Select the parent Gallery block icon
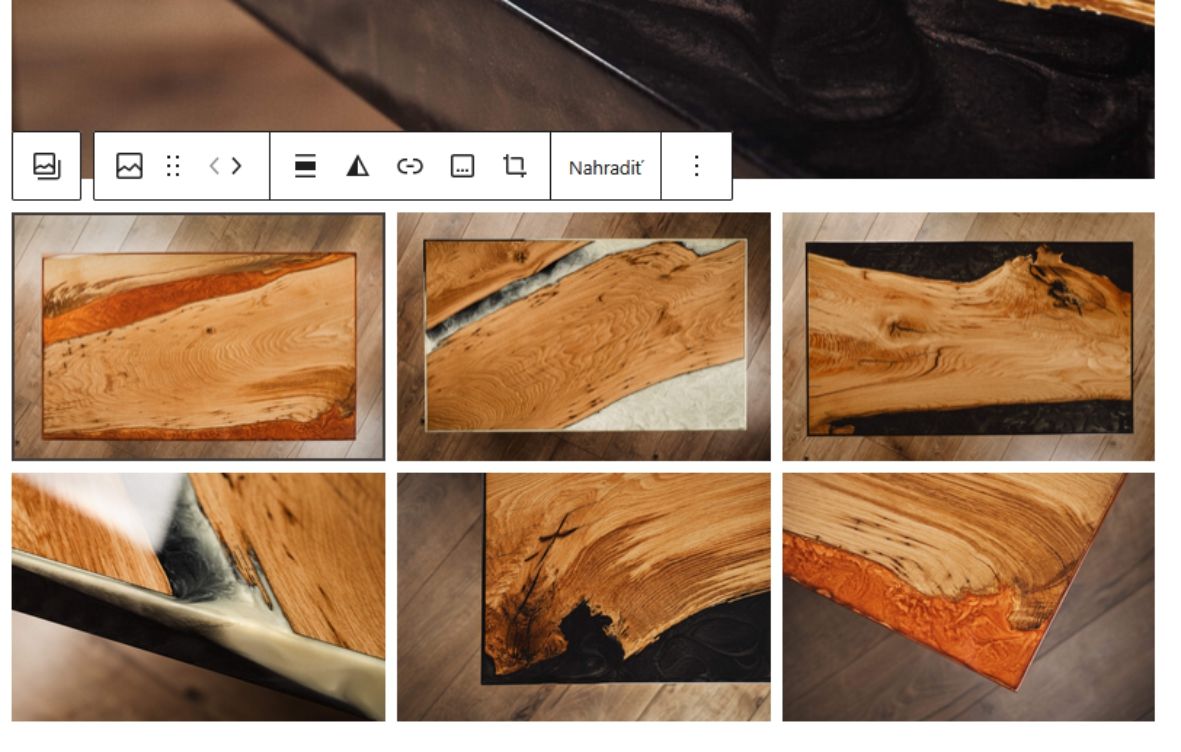Screen dimensions: 1181x752 coord(47,166)
